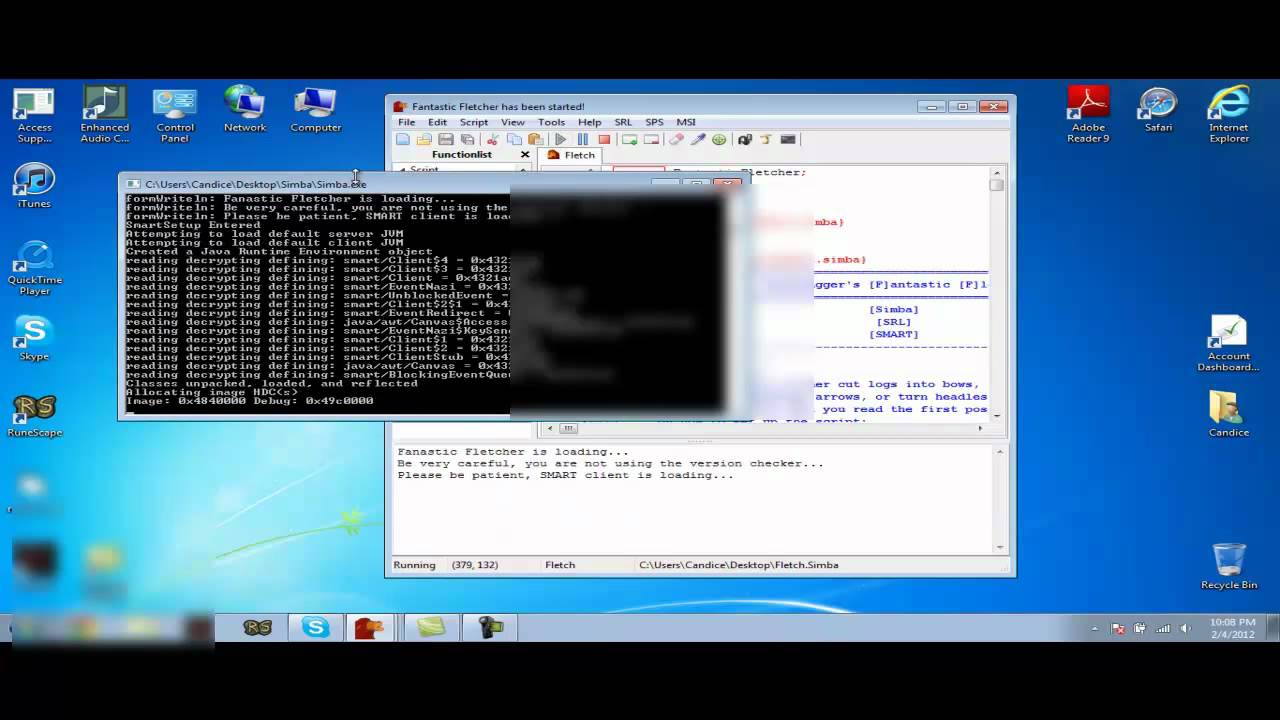Open the Recycle Bin
Image resolution: width=1280 pixels, height=720 pixels.
click(x=1229, y=567)
